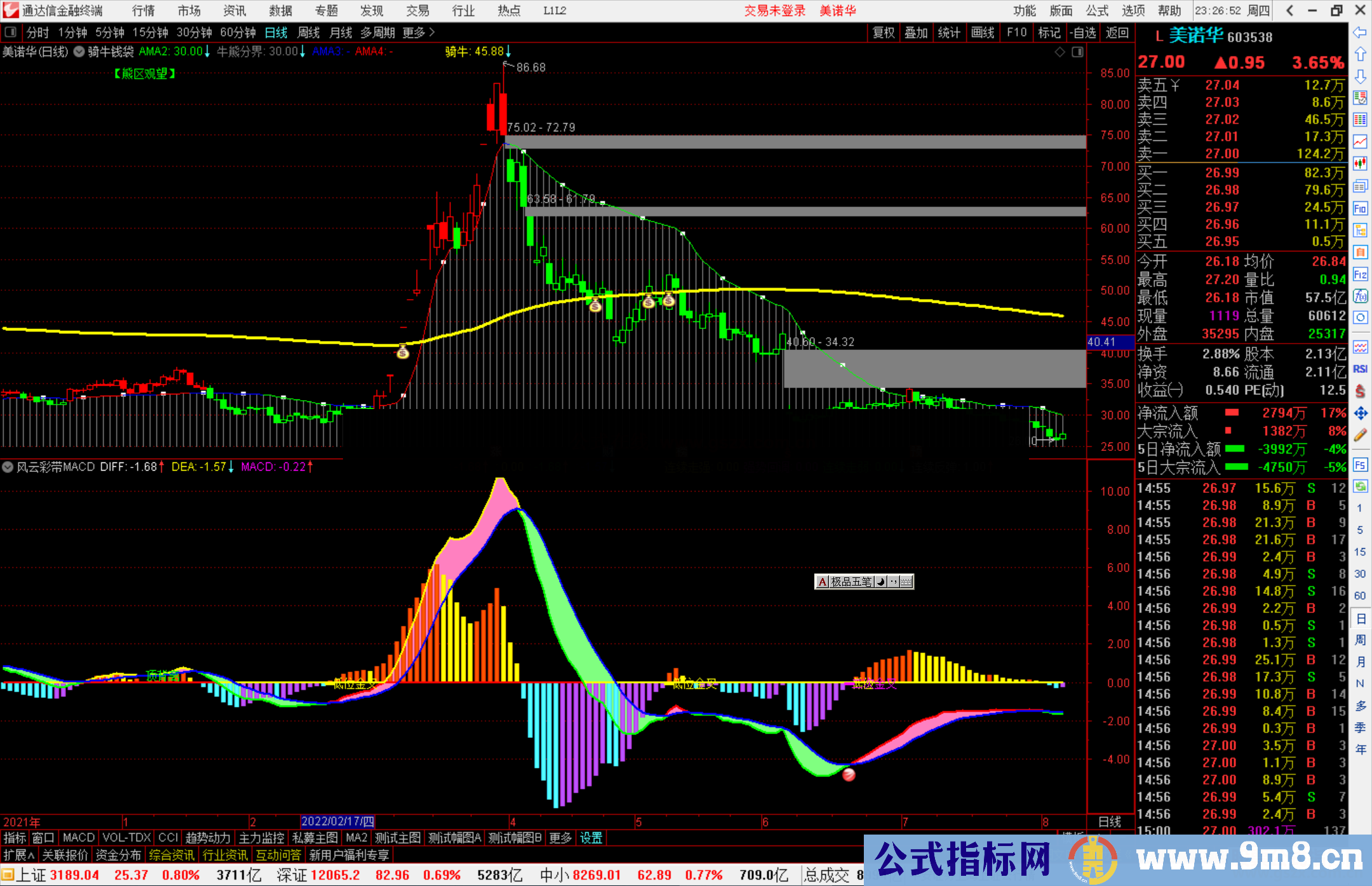Click the 2022/02/17 date marker on timeline

337,821
